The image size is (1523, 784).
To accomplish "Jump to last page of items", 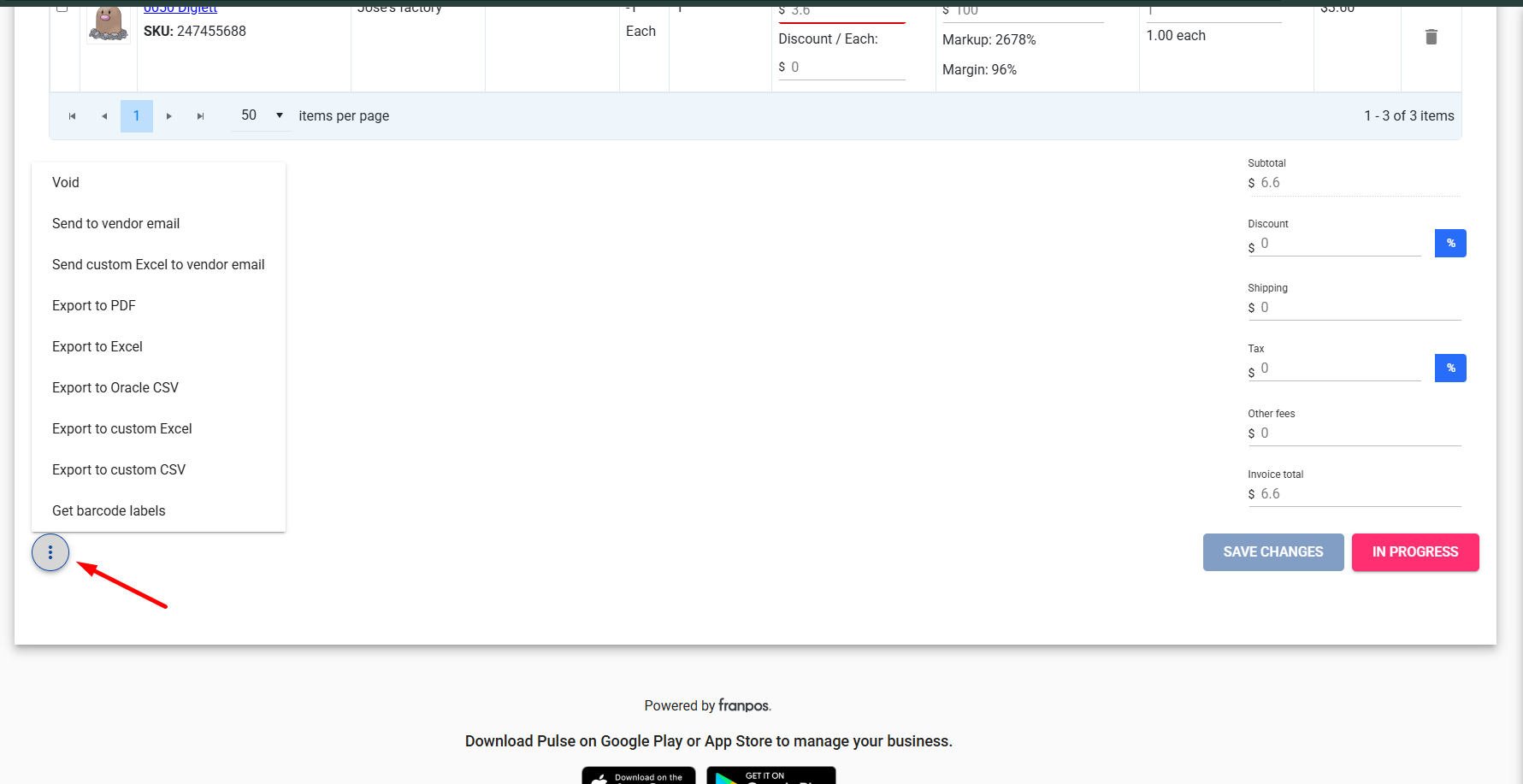I will coord(201,116).
